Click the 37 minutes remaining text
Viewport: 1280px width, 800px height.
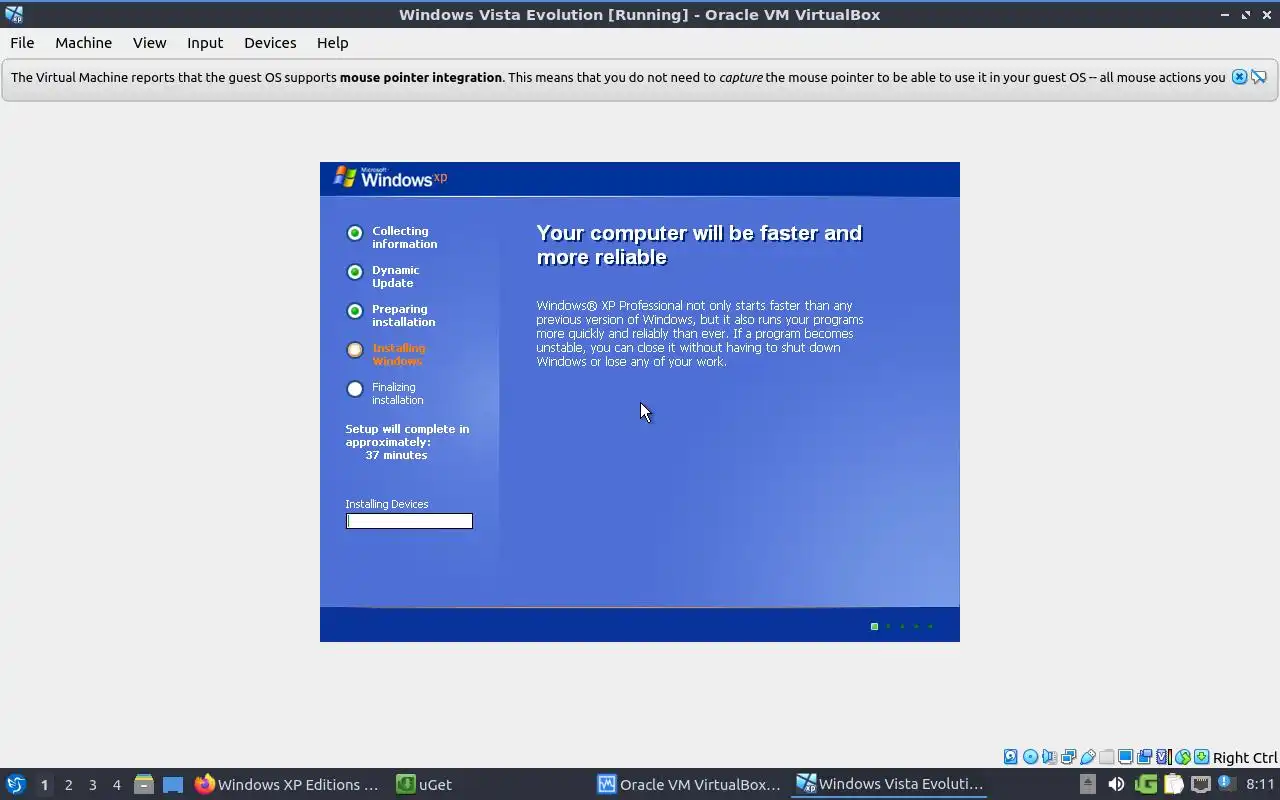point(396,455)
